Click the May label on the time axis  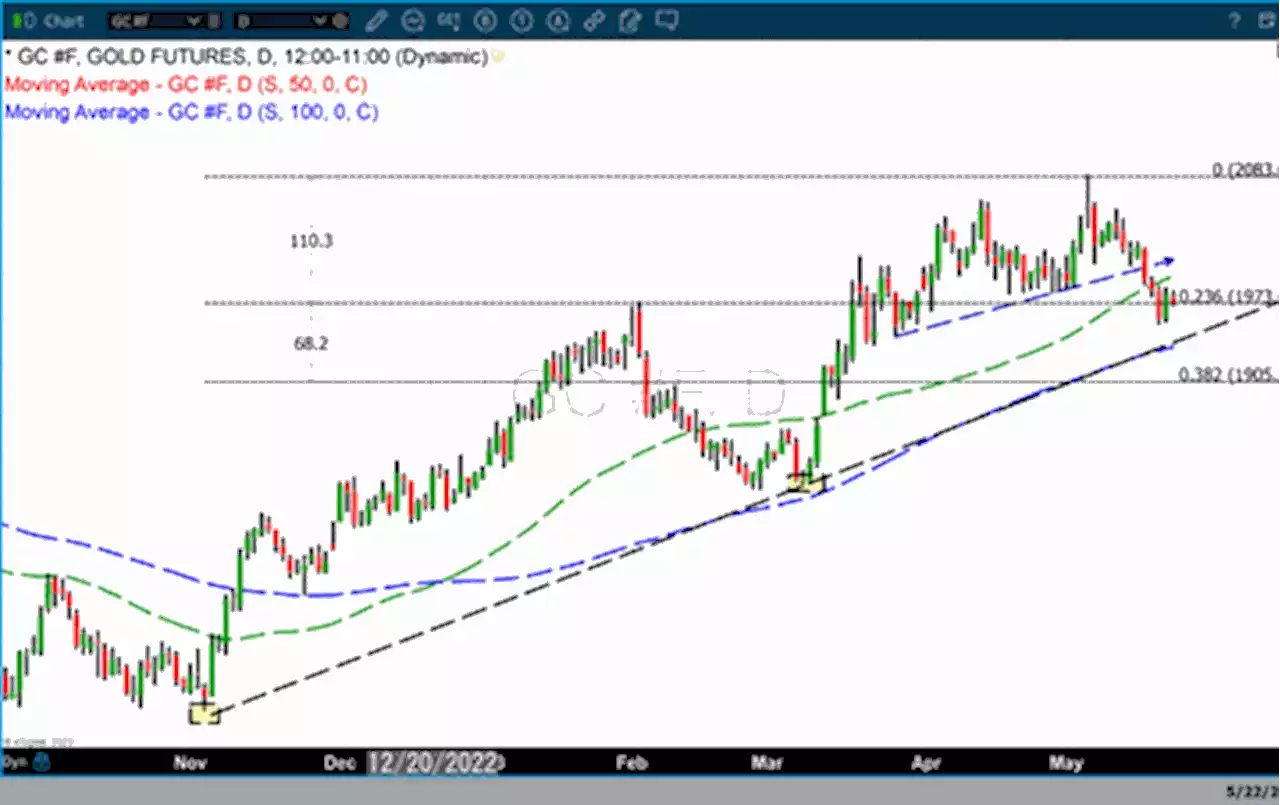click(x=1066, y=763)
